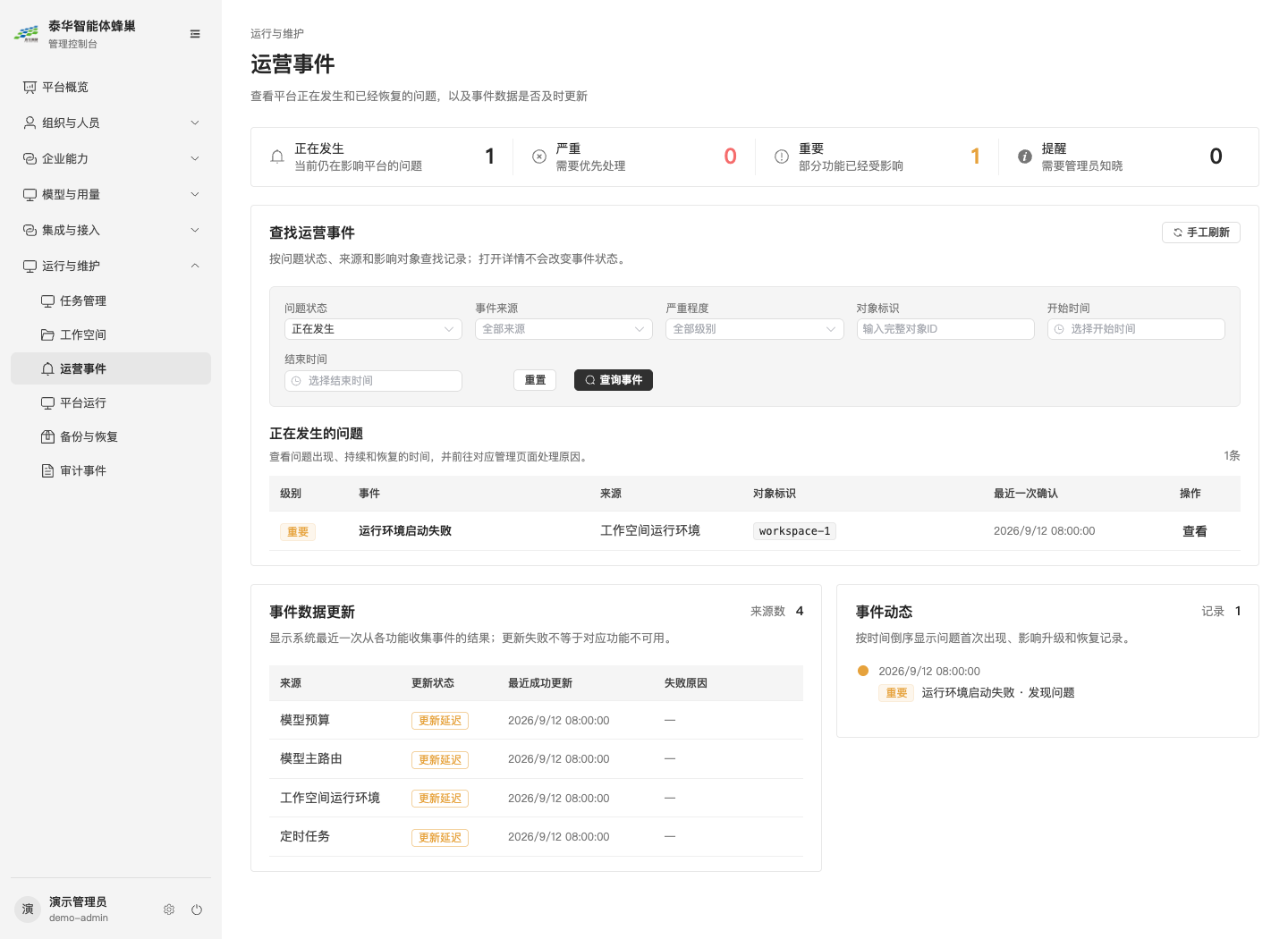Select 运营事件 in the sidebar
Viewport: 1288px width, 939px height.
111,368
